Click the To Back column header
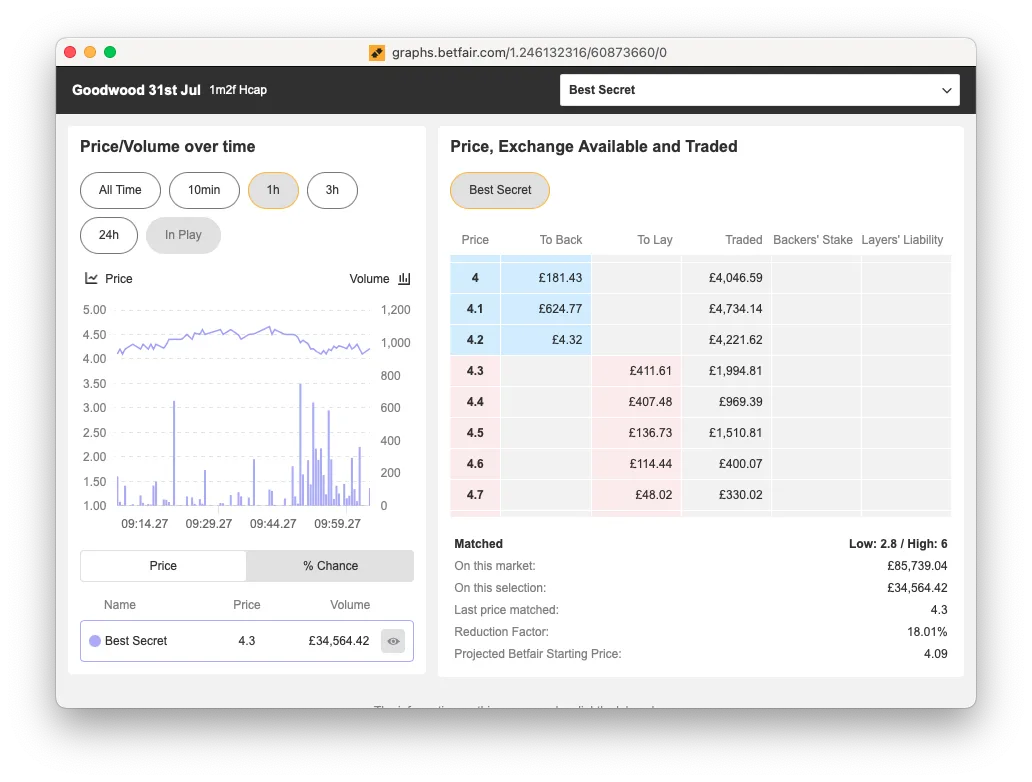Image resolution: width=1032 pixels, height=782 pixels. click(561, 240)
